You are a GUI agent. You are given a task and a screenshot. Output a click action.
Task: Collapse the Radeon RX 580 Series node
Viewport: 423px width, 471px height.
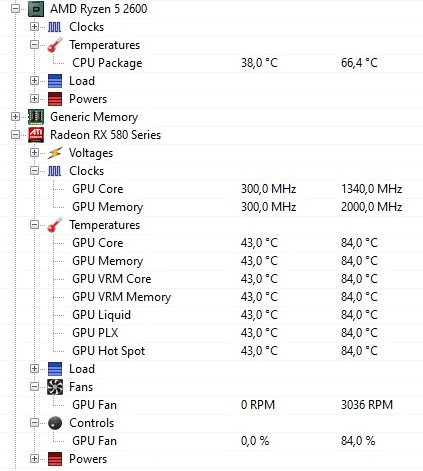[x=15, y=135]
